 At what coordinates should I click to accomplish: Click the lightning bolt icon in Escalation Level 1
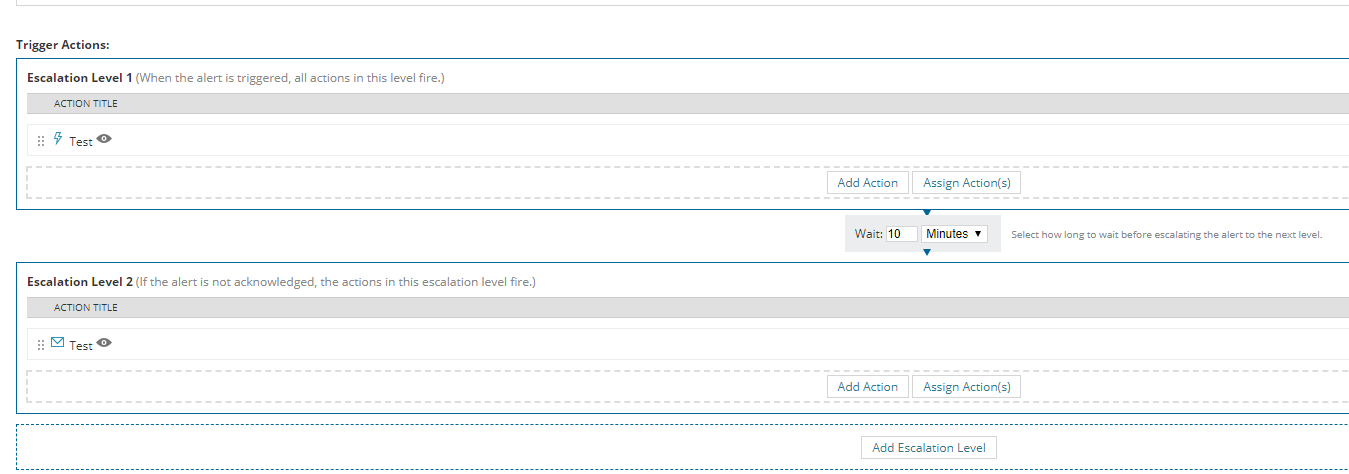[x=58, y=139]
